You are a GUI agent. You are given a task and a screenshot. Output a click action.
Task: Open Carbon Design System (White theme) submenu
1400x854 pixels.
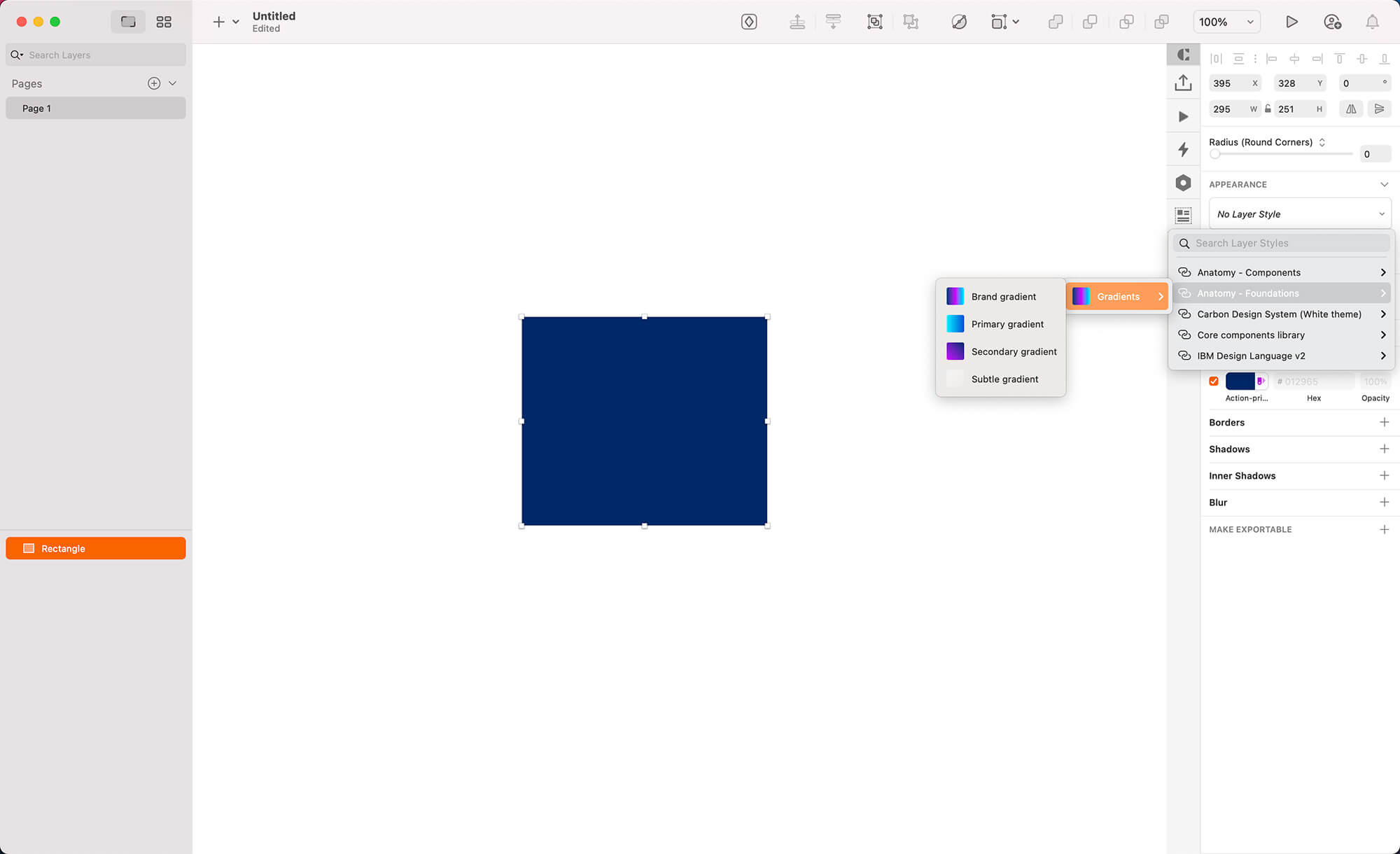pos(1281,314)
